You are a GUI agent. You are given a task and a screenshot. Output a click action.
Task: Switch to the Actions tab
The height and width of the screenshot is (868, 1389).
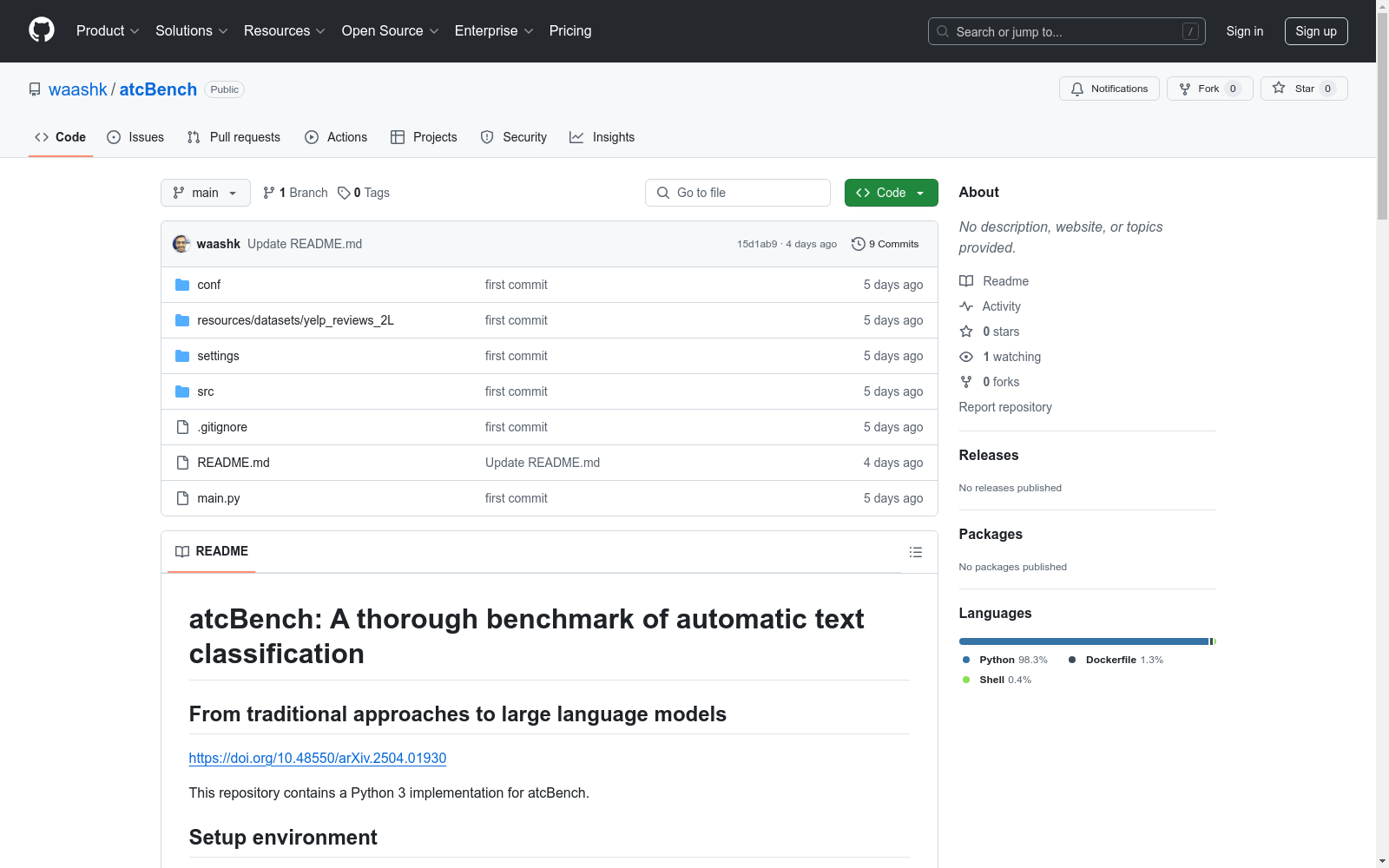pos(336,137)
